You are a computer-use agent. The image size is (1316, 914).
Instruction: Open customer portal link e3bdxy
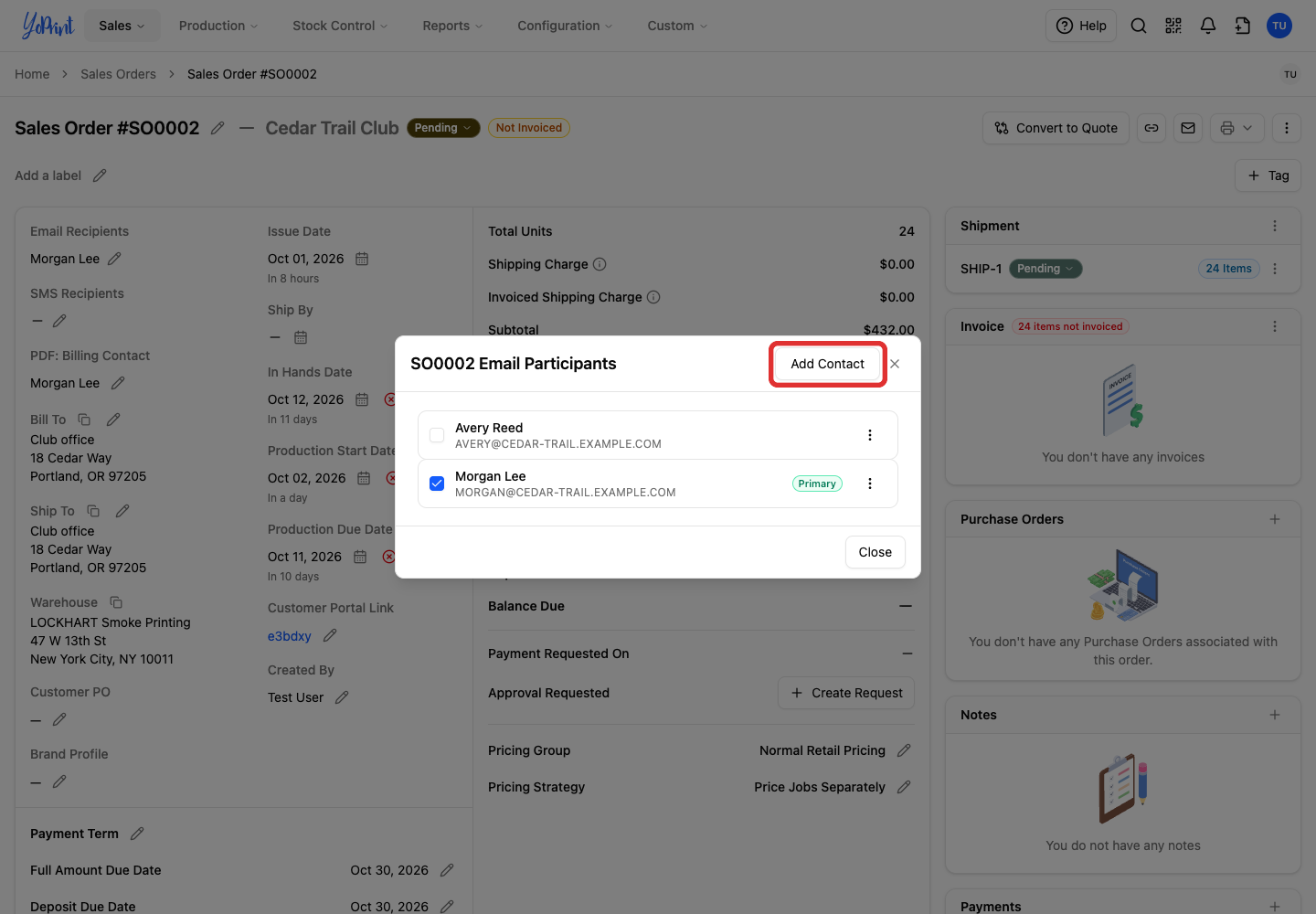click(290, 636)
